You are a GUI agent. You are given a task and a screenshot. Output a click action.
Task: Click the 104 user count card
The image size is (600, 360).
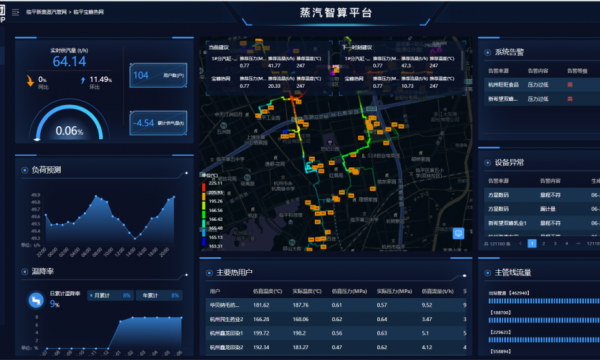pyautogui.click(x=158, y=75)
